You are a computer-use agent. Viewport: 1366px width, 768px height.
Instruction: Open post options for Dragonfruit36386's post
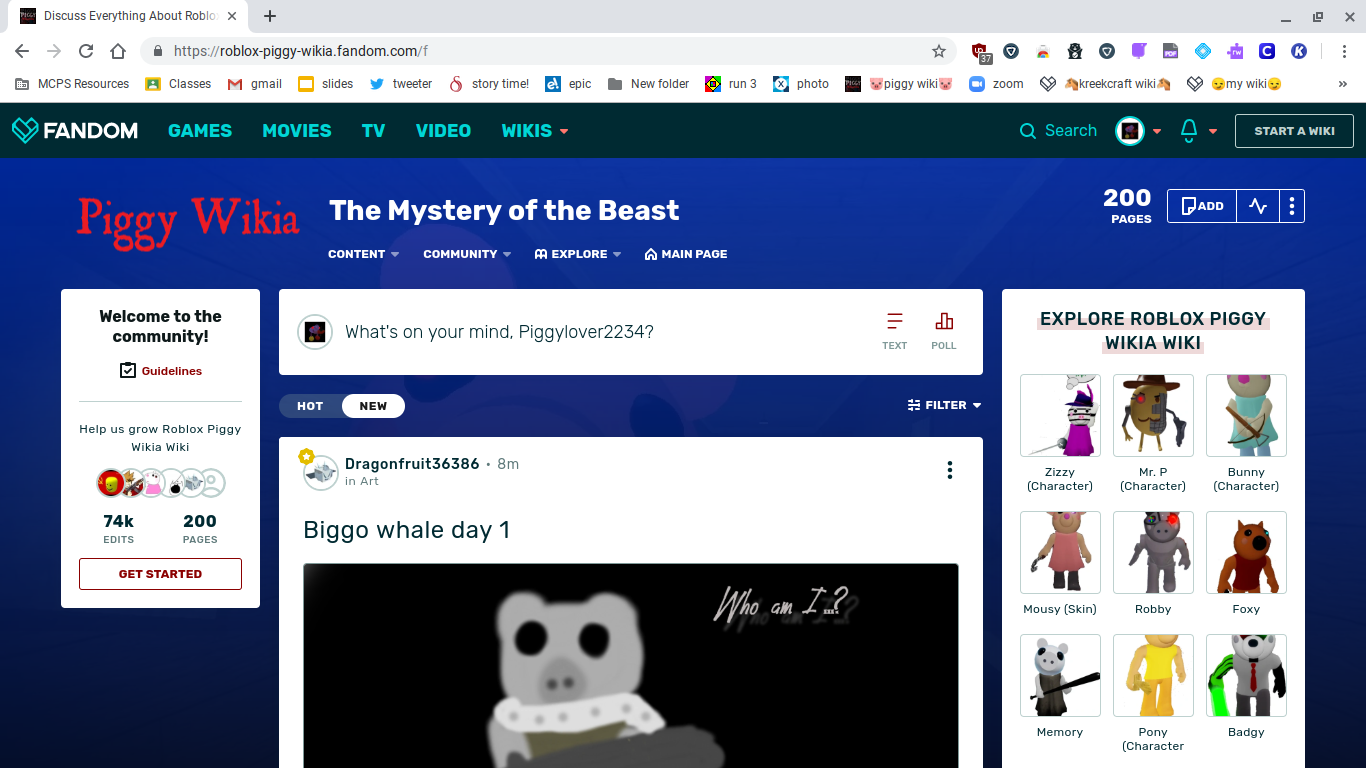click(x=950, y=470)
